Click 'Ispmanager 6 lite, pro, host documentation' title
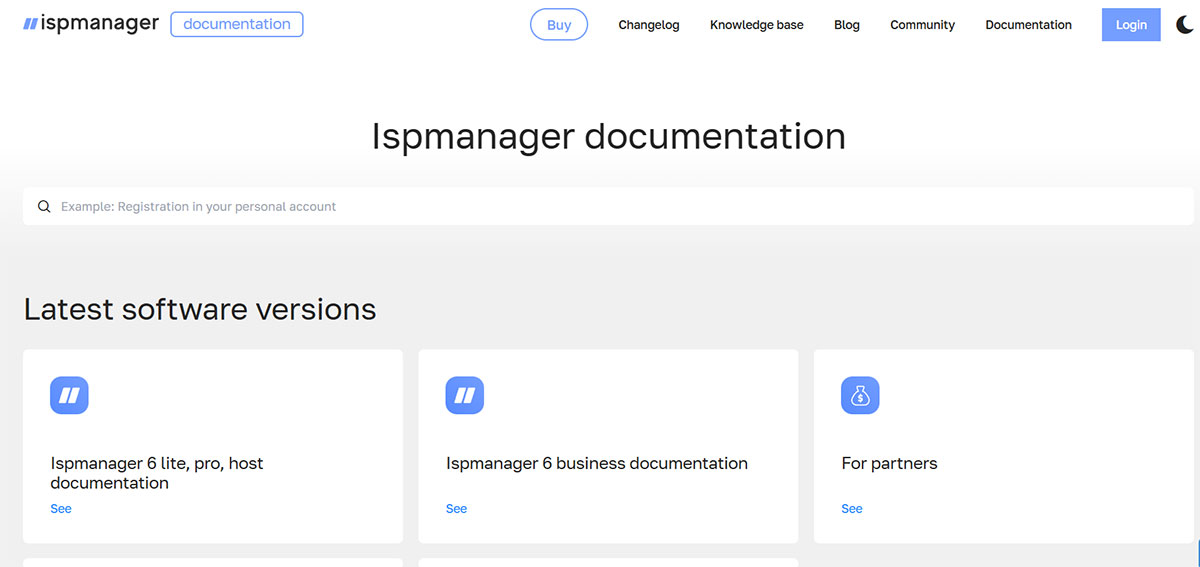The width and height of the screenshot is (1200, 567). click(x=157, y=473)
